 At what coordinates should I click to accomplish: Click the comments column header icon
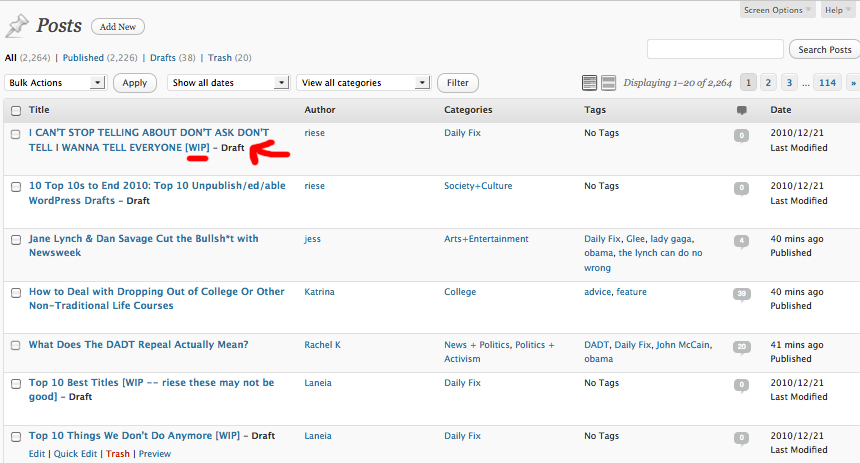tap(742, 110)
